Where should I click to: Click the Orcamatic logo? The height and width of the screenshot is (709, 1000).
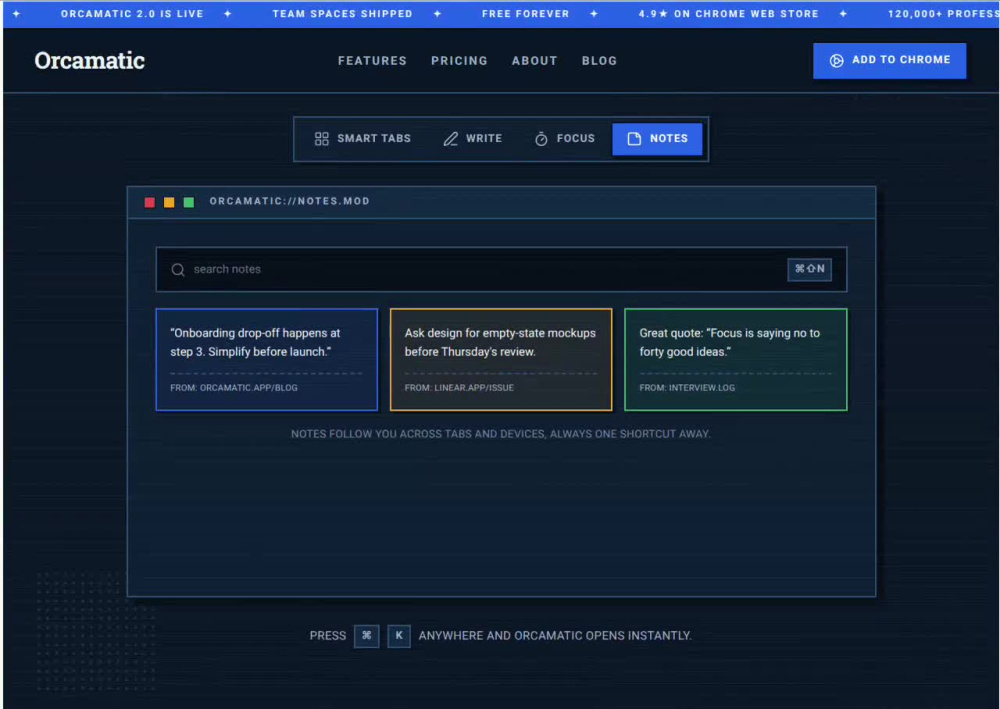[x=89, y=61]
